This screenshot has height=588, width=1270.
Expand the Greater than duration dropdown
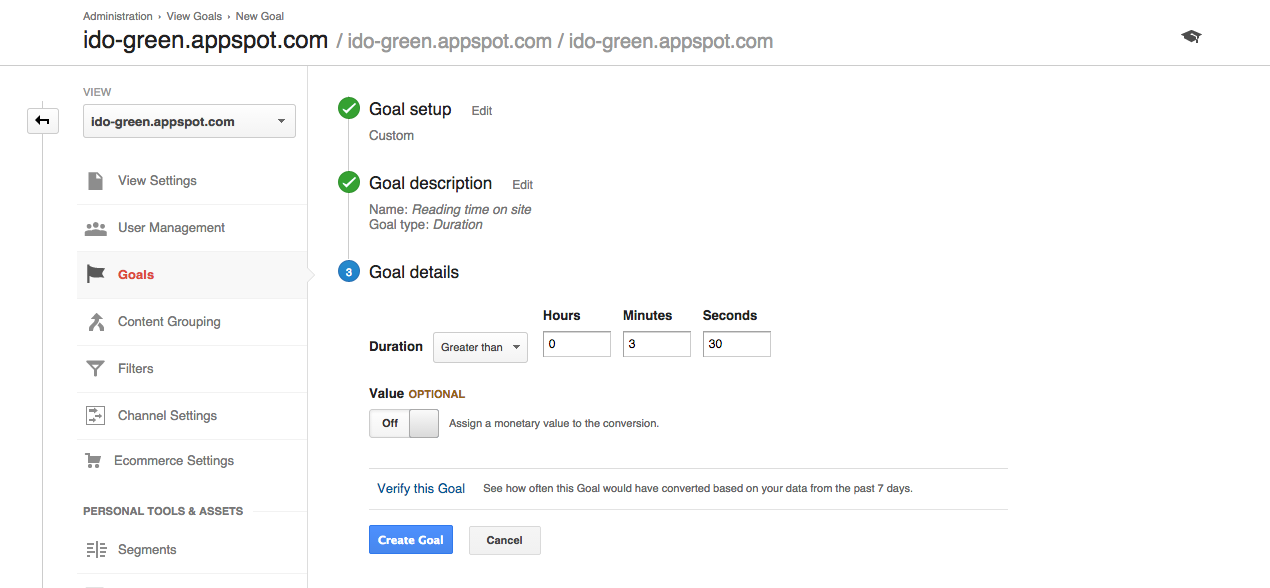click(x=480, y=347)
